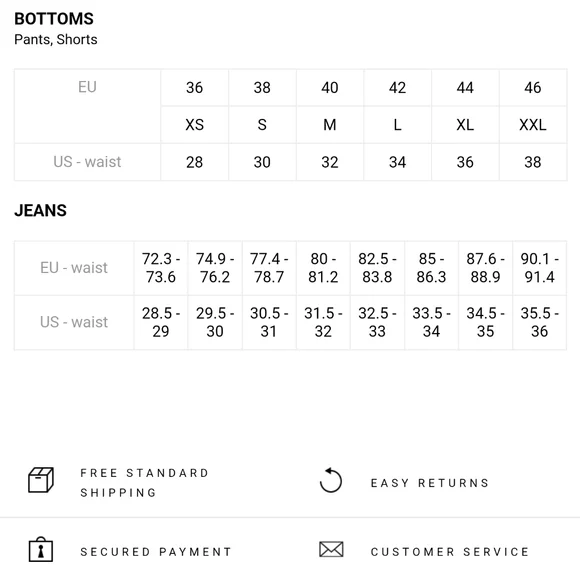This screenshot has width=580, height=580.
Task: Click the XXL size cell
Action: click(533, 125)
